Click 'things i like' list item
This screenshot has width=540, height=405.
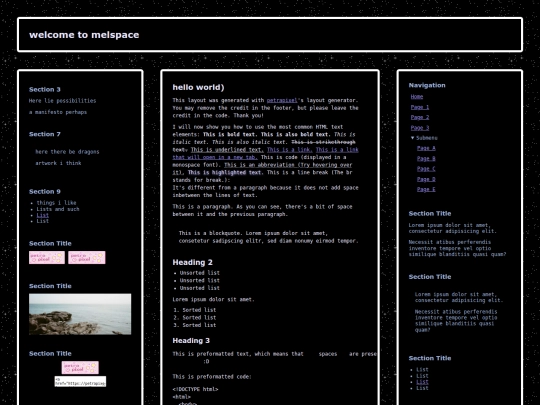tap(56, 203)
